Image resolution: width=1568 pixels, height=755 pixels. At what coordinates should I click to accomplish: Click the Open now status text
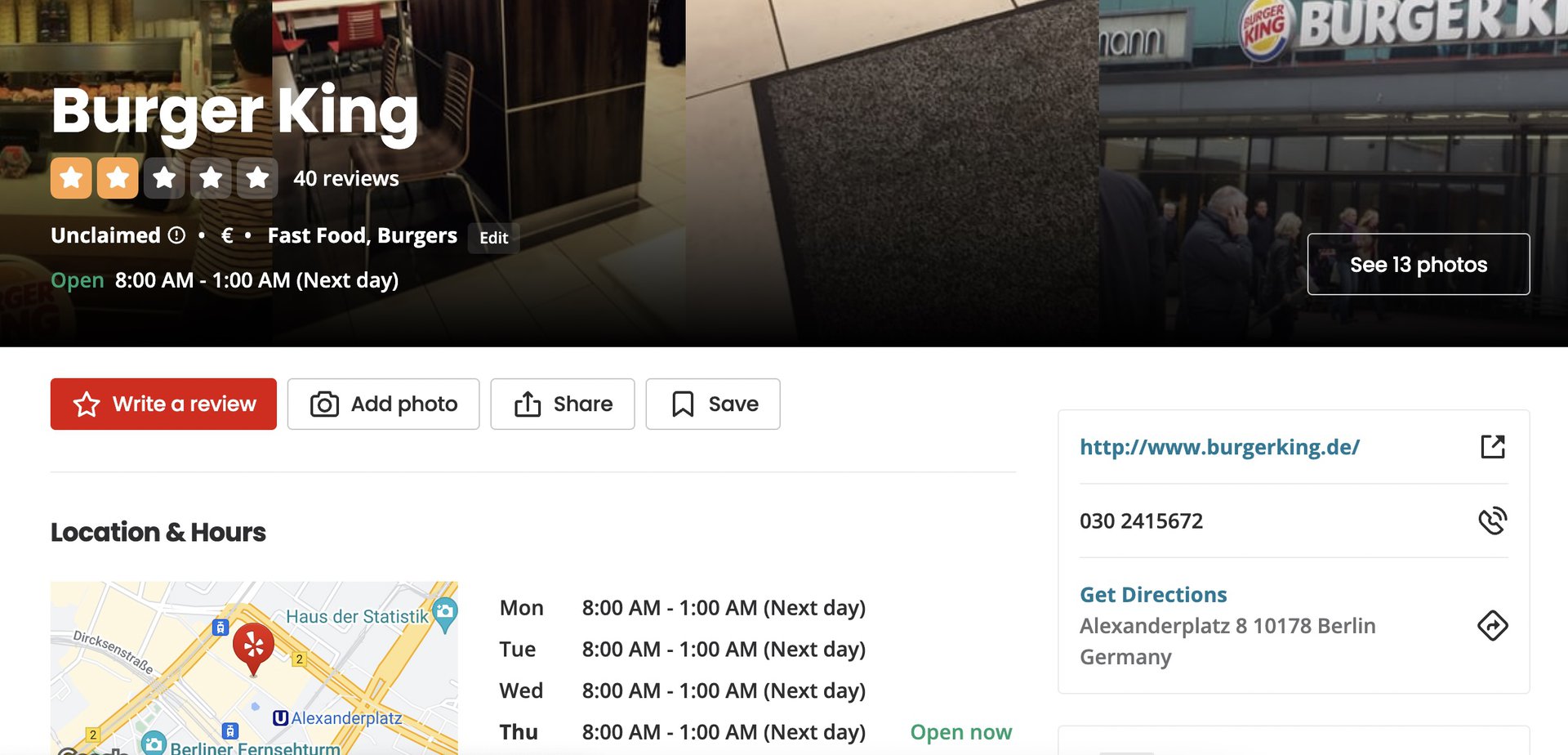click(961, 732)
